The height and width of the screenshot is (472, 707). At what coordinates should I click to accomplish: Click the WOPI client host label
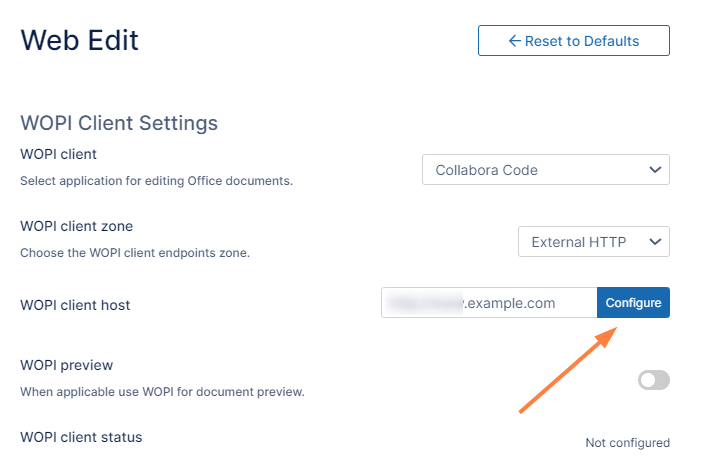(x=75, y=304)
